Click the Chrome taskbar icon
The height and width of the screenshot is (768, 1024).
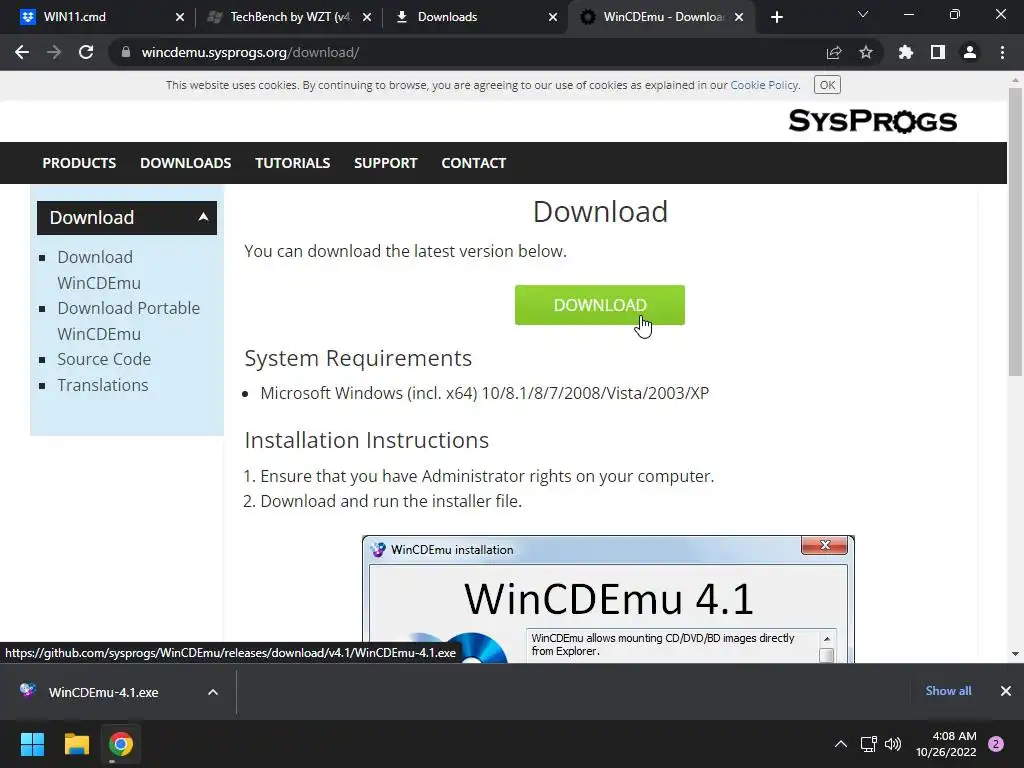[x=121, y=744]
